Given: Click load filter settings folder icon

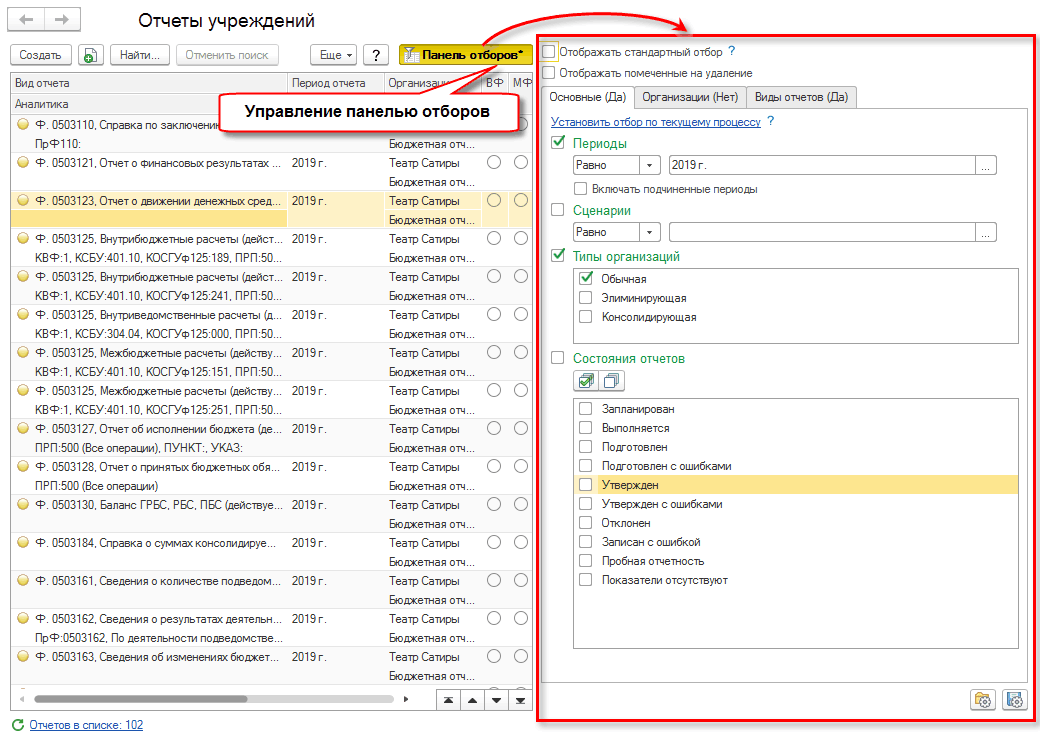Looking at the screenshot, I should pos(983,700).
